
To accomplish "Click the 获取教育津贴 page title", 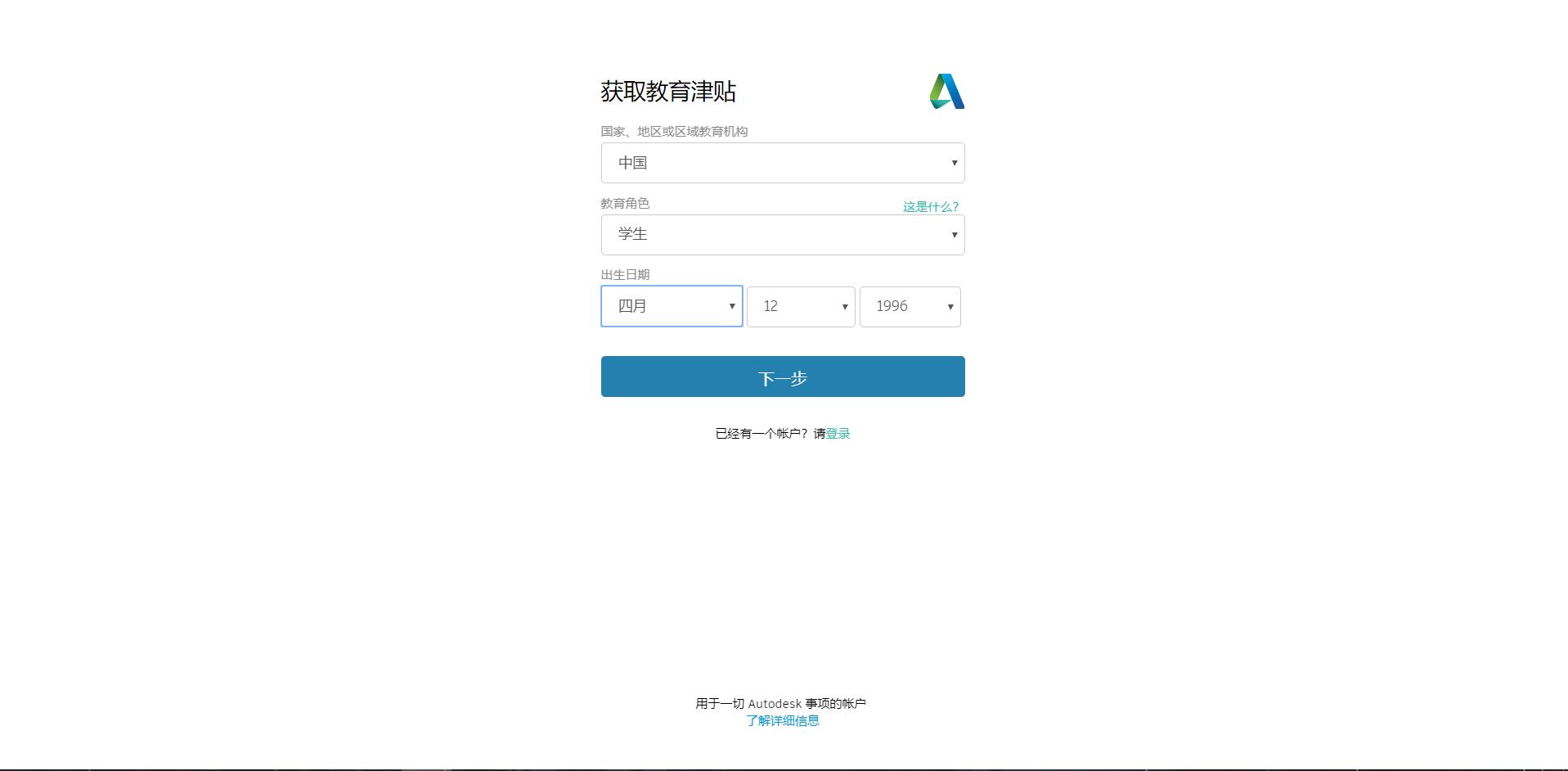I will (668, 92).
